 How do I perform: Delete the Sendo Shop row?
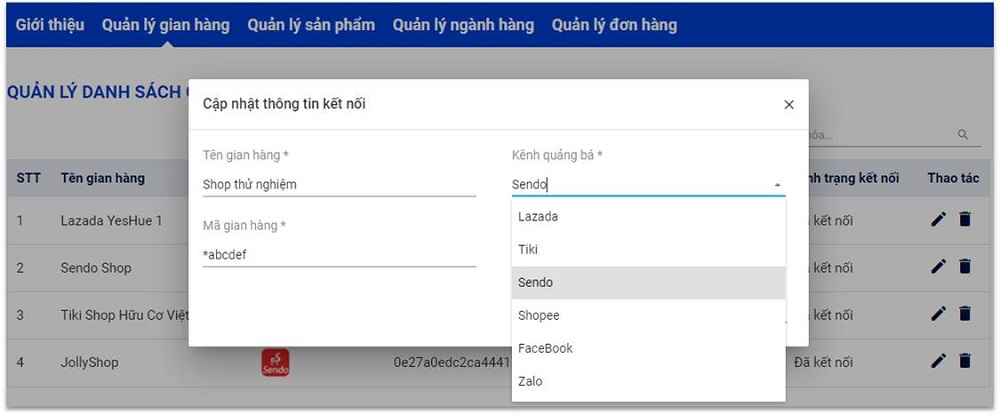coord(965,266)
